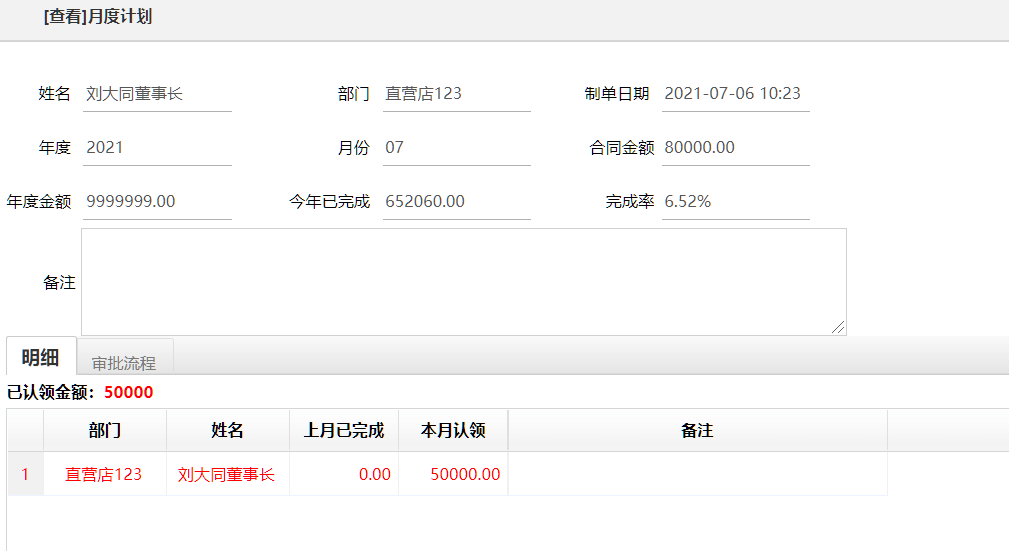Click the 制单日期 date field
This screenshot has width=1009, height=551.
735,94
